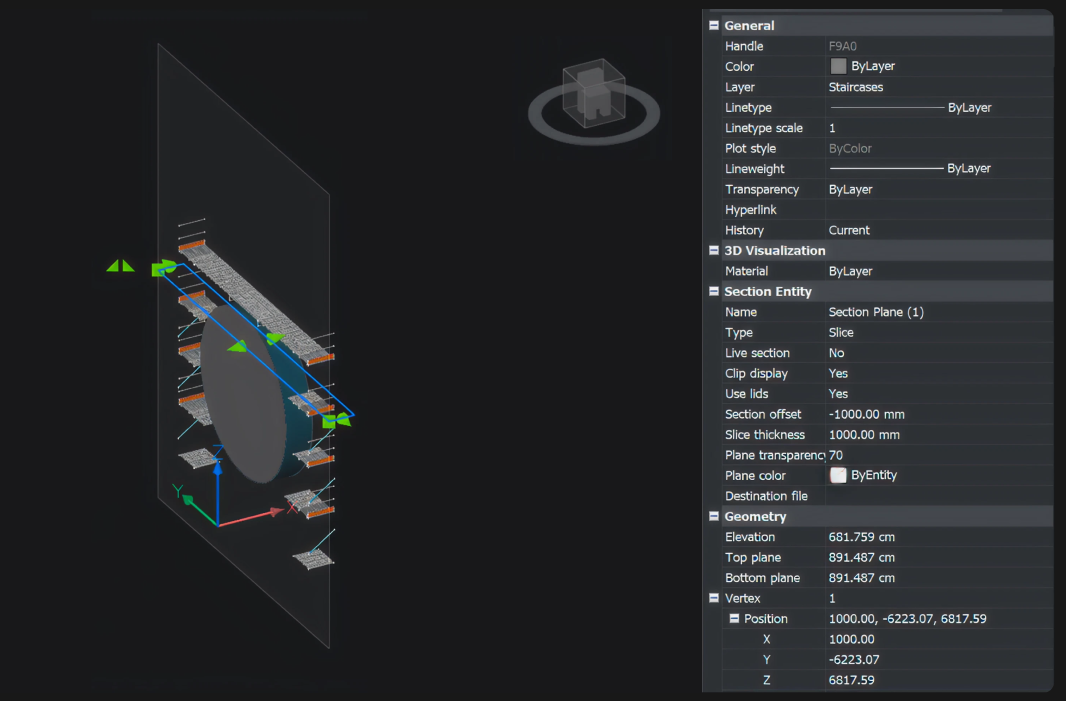Click the green double-triangle flip icon near section plane
Viewport: 1066px width, 701px height.
click(x=120, y=265)
